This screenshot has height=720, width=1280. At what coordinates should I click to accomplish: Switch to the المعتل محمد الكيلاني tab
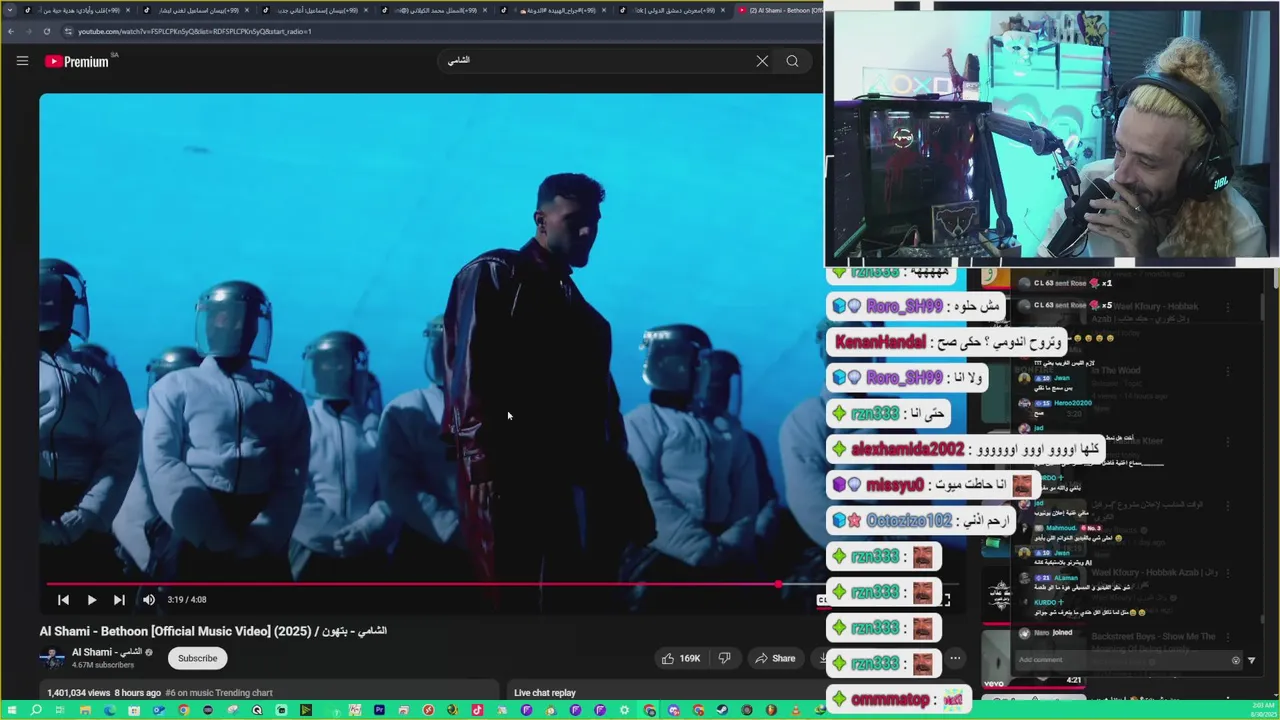pos(433,10)
